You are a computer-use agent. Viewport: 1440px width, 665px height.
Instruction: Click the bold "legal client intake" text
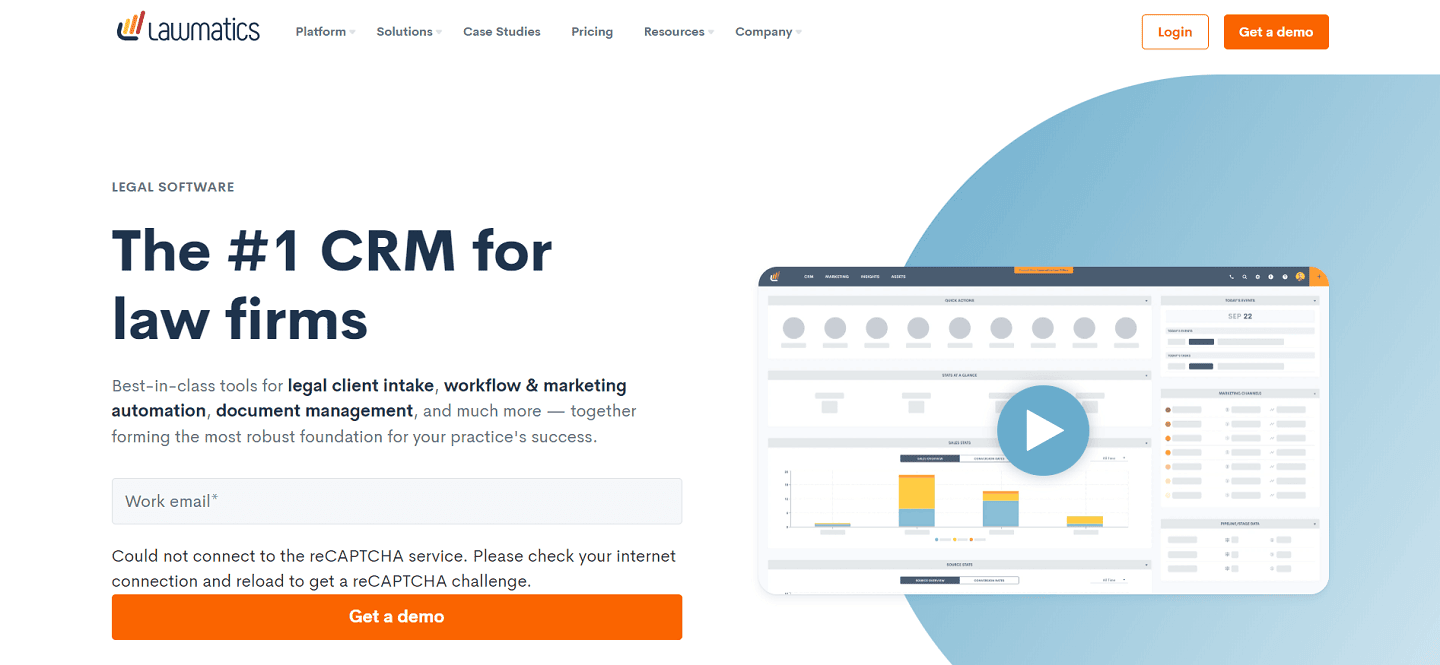pyautogui.click(x=361, y=385)
